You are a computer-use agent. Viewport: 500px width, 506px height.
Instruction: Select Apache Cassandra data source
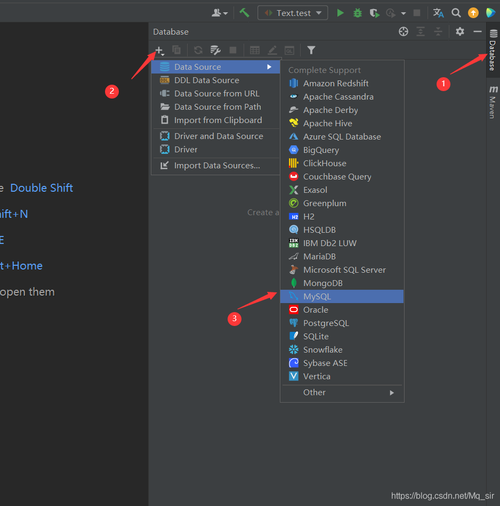tap(342, 97)
